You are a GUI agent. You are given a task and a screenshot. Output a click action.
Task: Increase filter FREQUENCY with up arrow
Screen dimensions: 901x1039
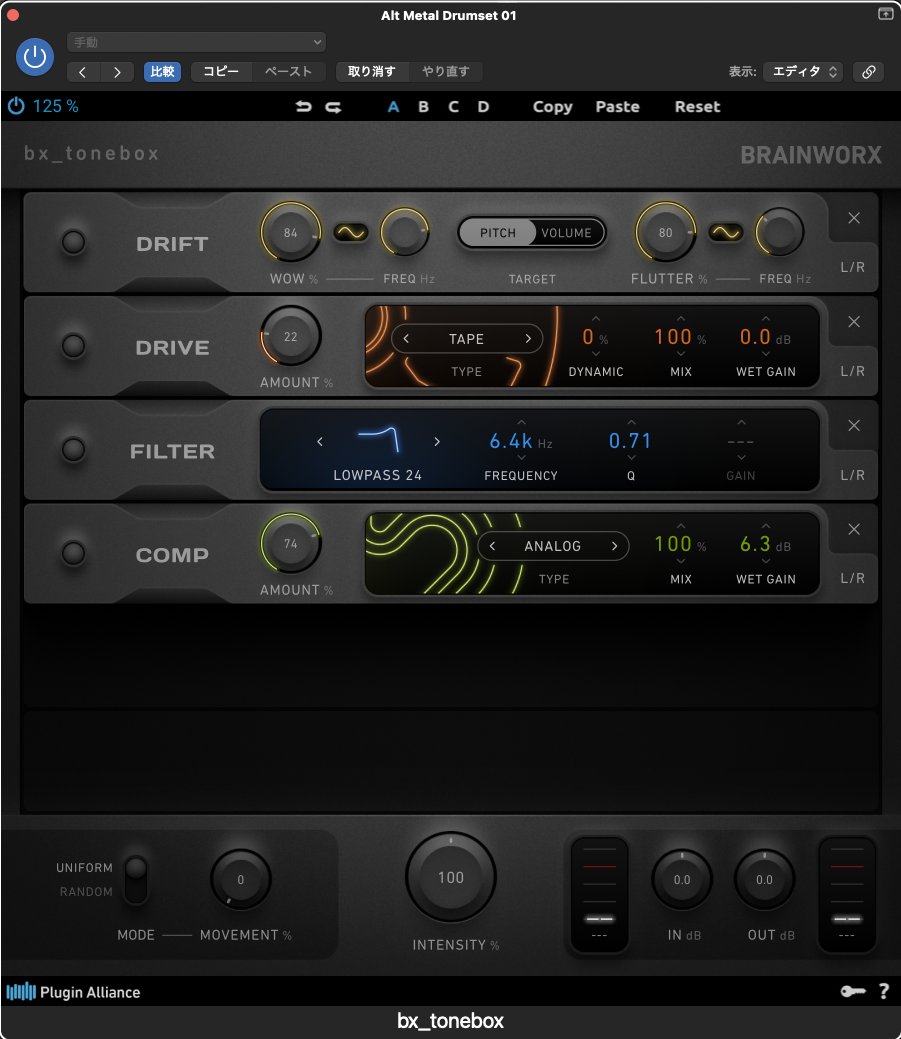coord(521,422)
